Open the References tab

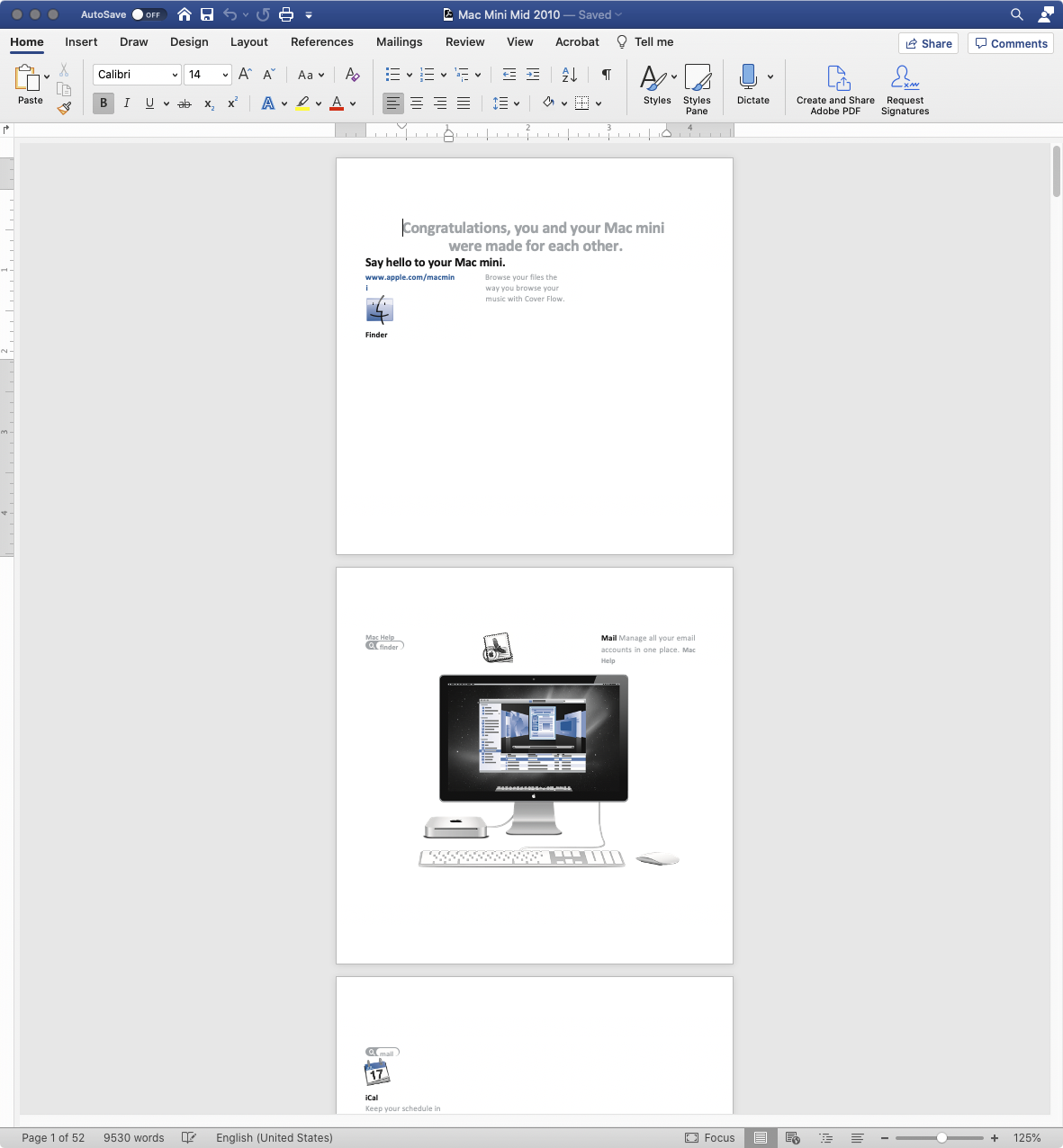coord(322,42)
